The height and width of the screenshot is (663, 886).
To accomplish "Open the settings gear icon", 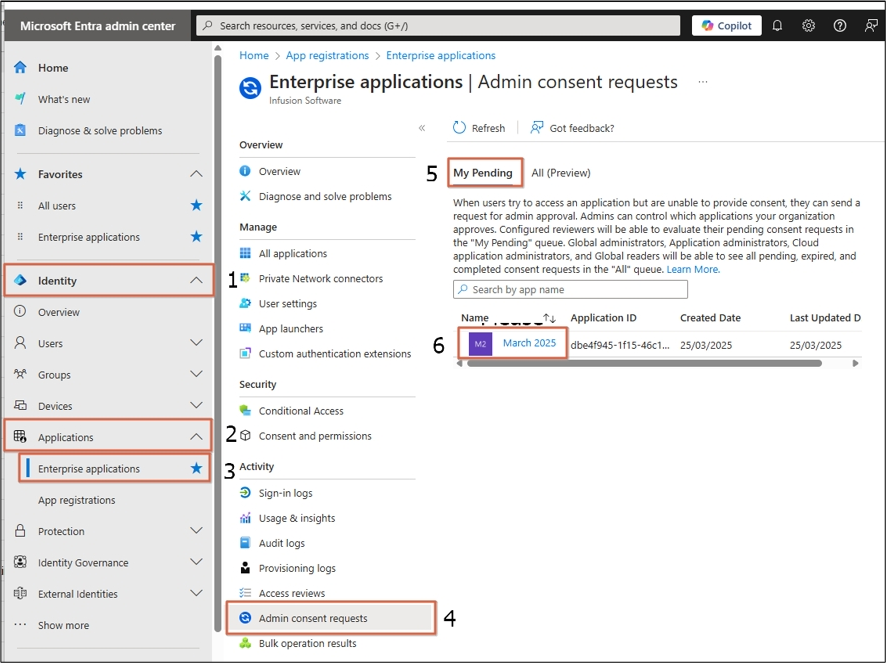I will click(809, 25).
